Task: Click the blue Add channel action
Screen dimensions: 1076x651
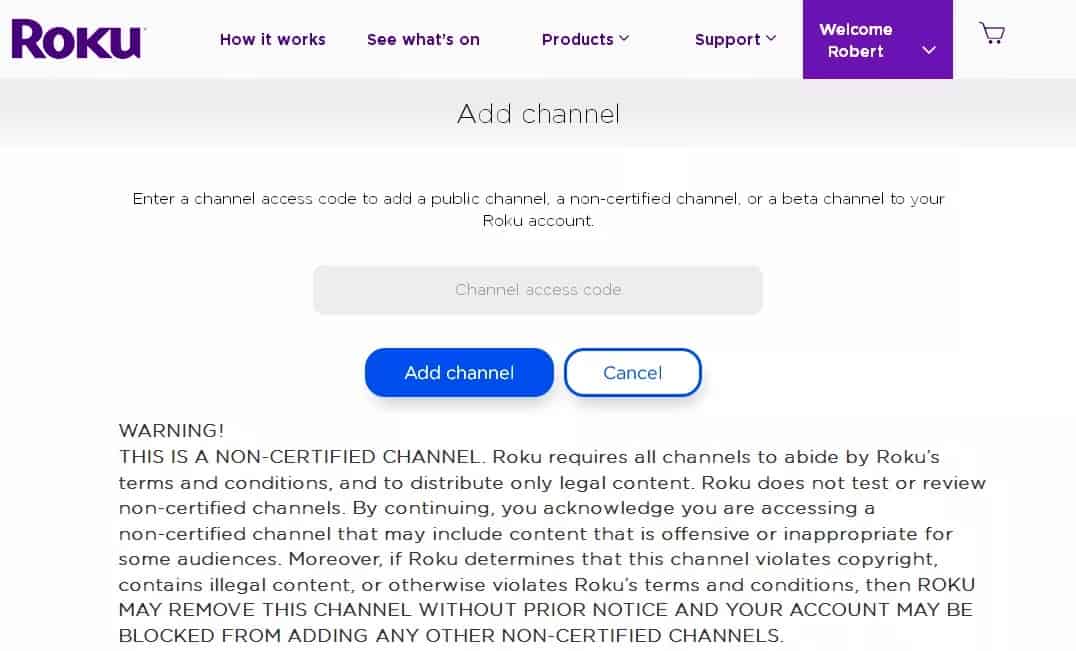Action: [459, 372]
